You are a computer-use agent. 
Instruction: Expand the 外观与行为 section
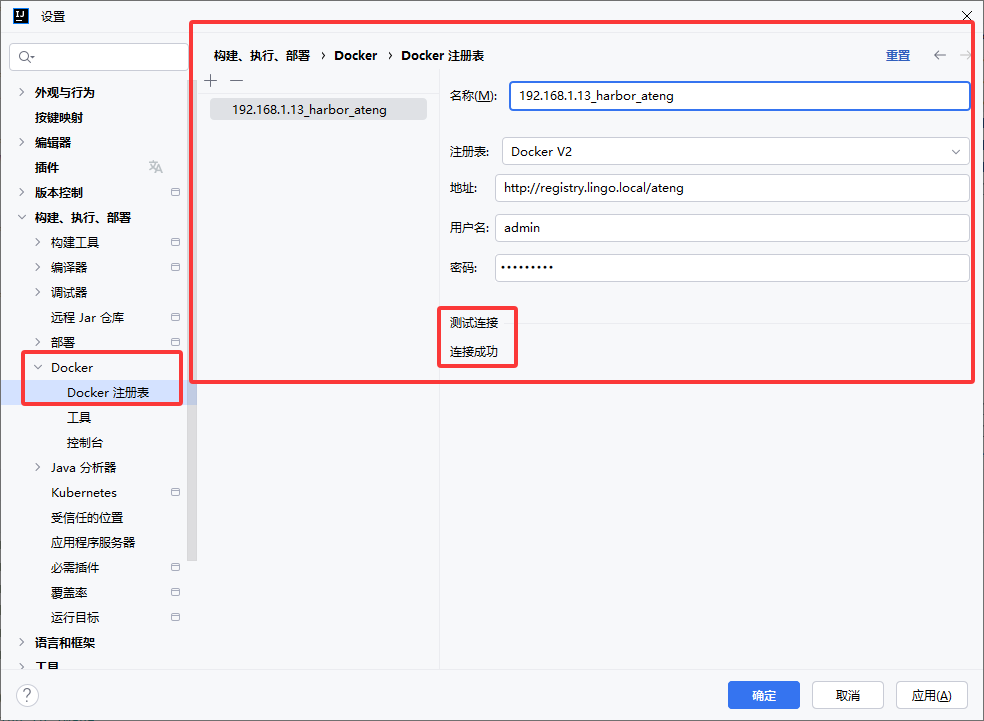click(x=22, y=92)
